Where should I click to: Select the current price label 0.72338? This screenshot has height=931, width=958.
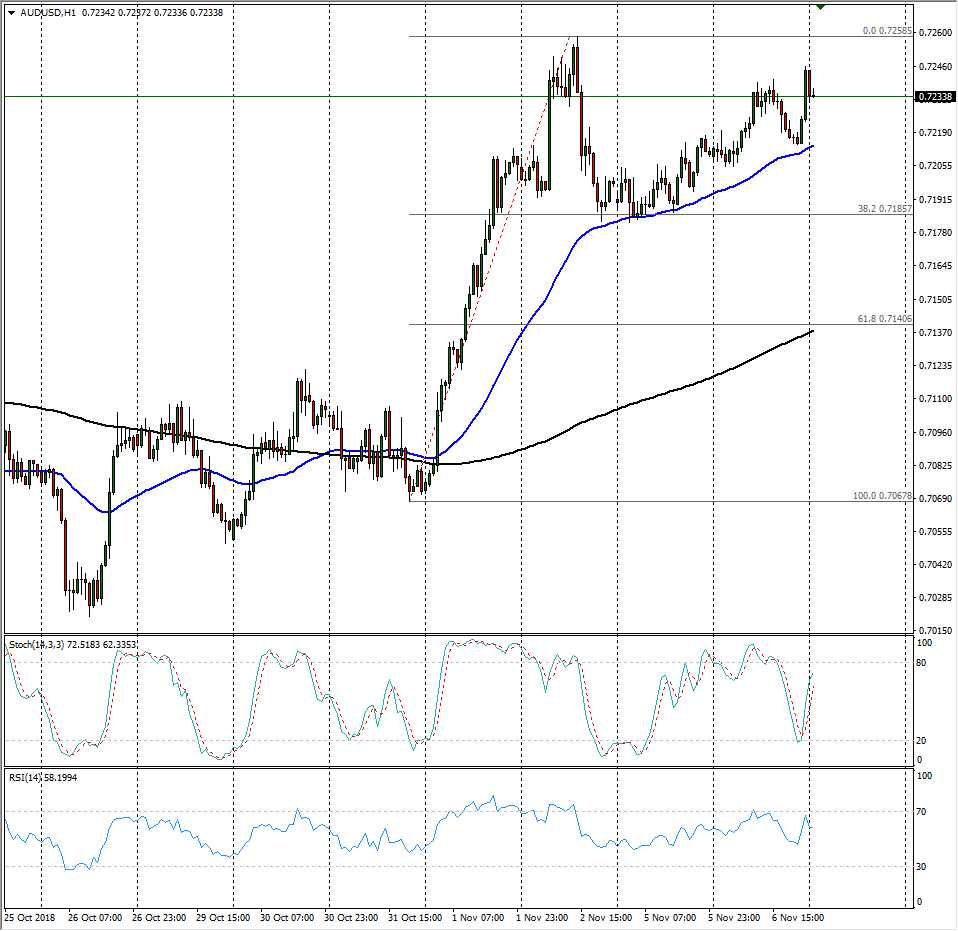[x=936, y=97]
